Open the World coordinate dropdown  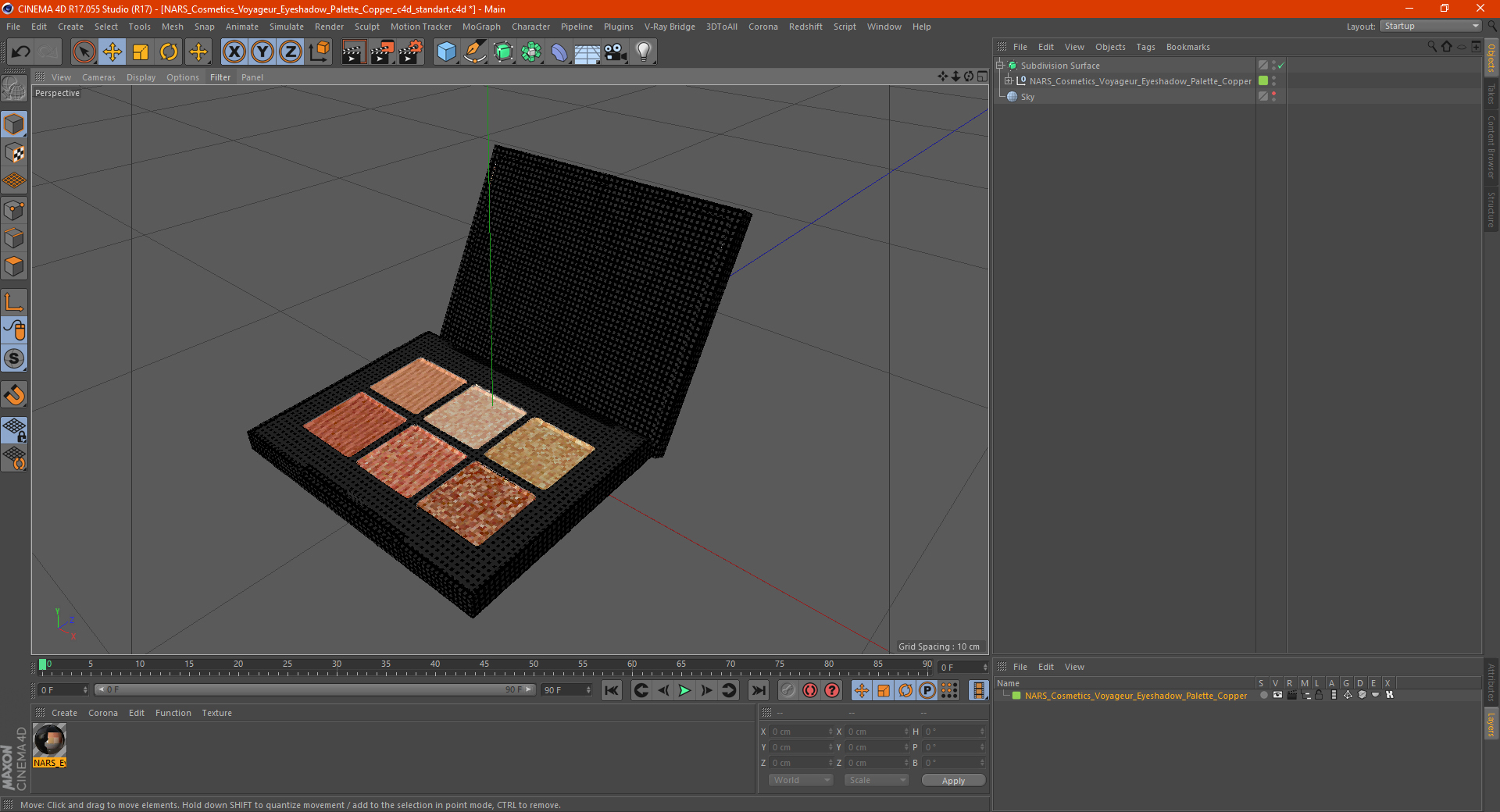pos(801,780)
